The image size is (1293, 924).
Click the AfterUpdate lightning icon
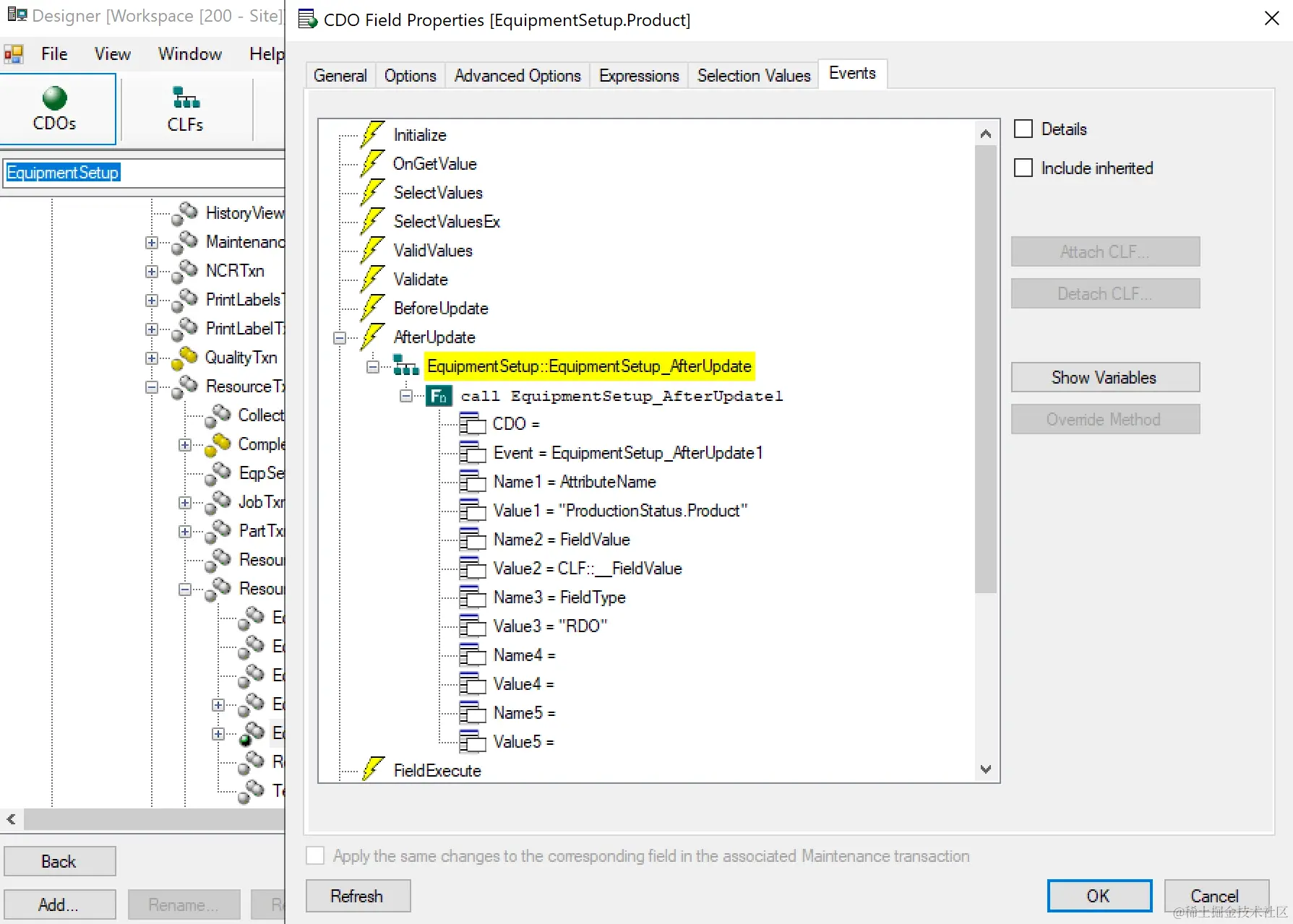373,337
